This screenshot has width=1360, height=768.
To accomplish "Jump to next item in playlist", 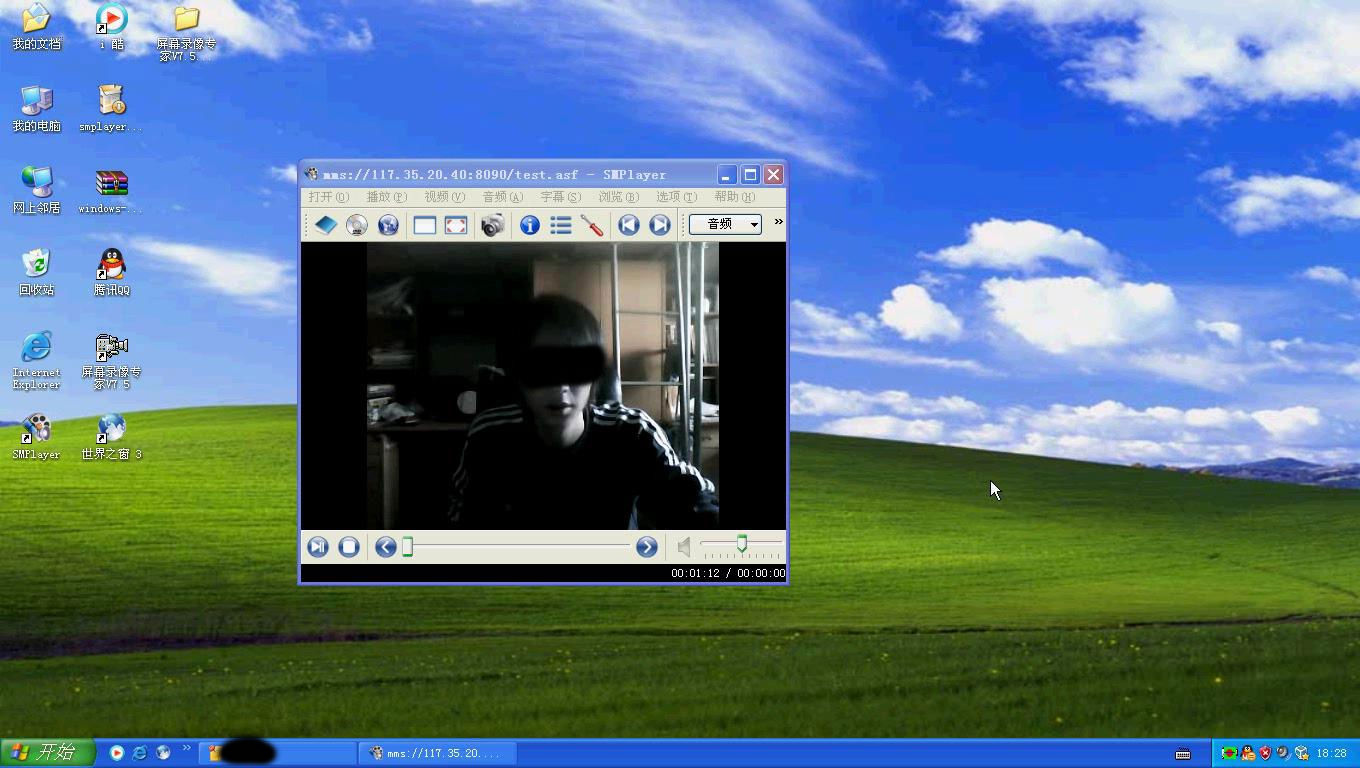I will [x=659, y=225].
